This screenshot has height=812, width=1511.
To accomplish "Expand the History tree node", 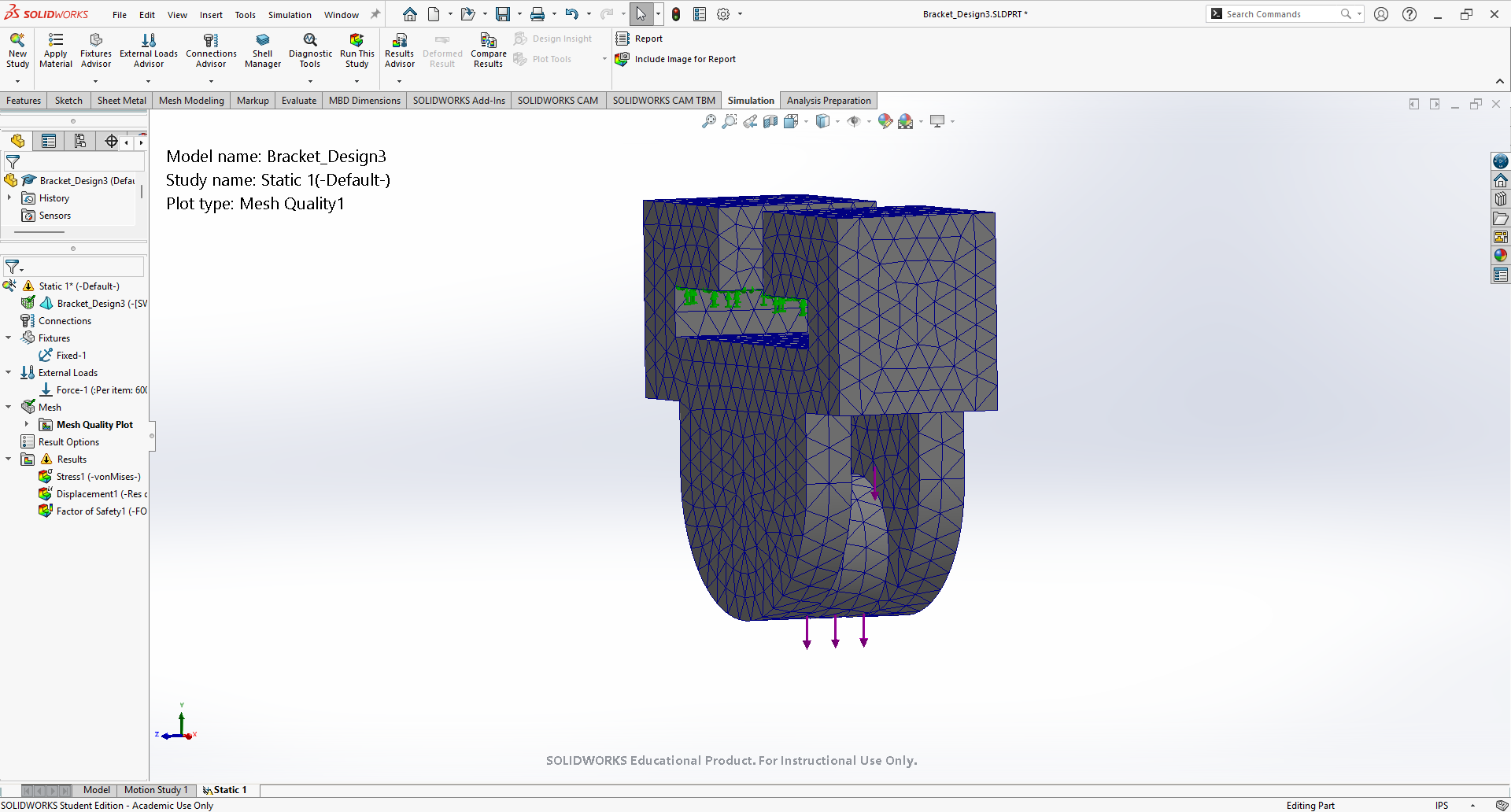I will pyautogui.click(x=9, y=198).
